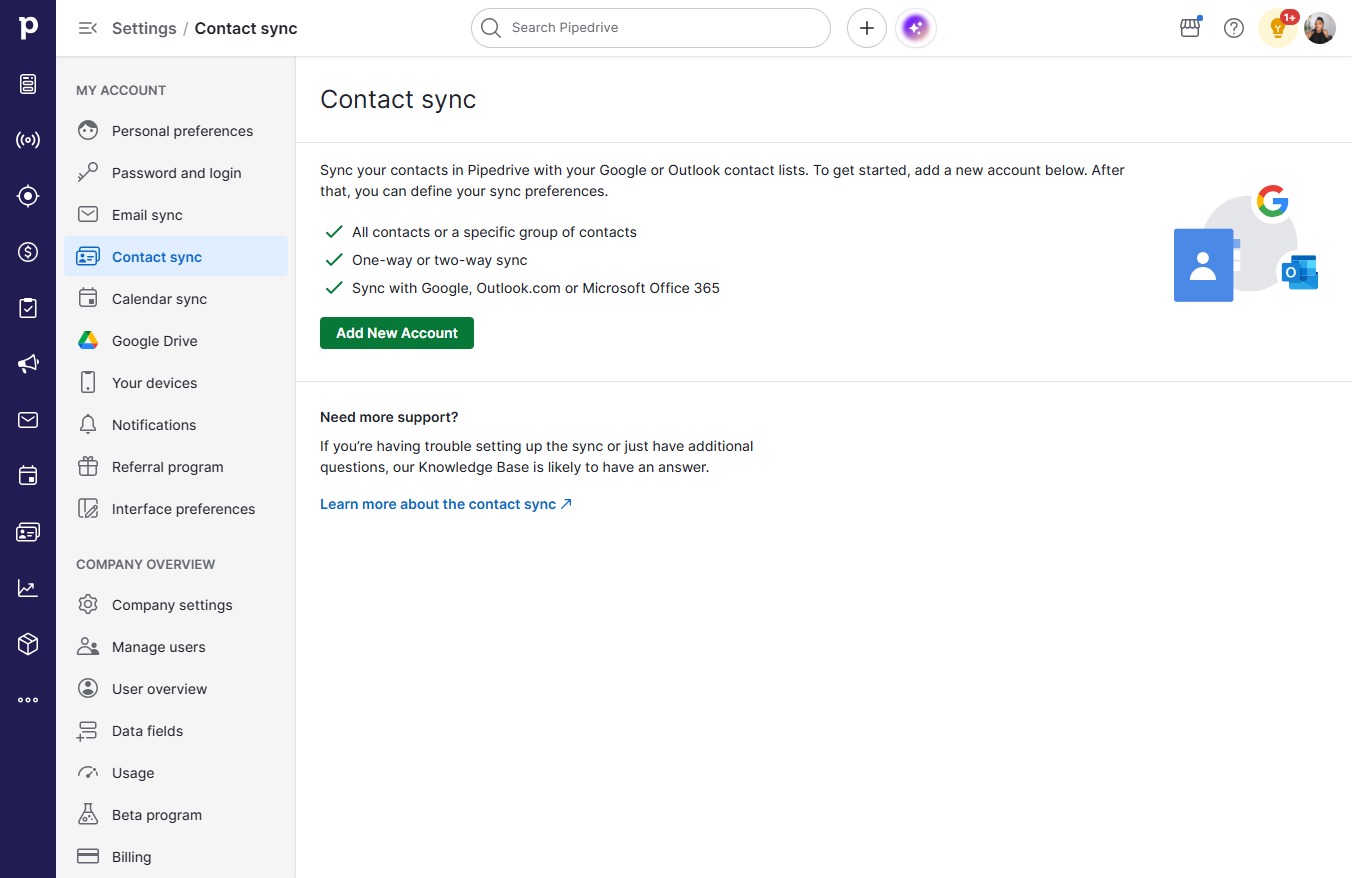Screen dimensions: 1352x878
Task: Open Calendar sync settings
Action: [x=176, y=299]
